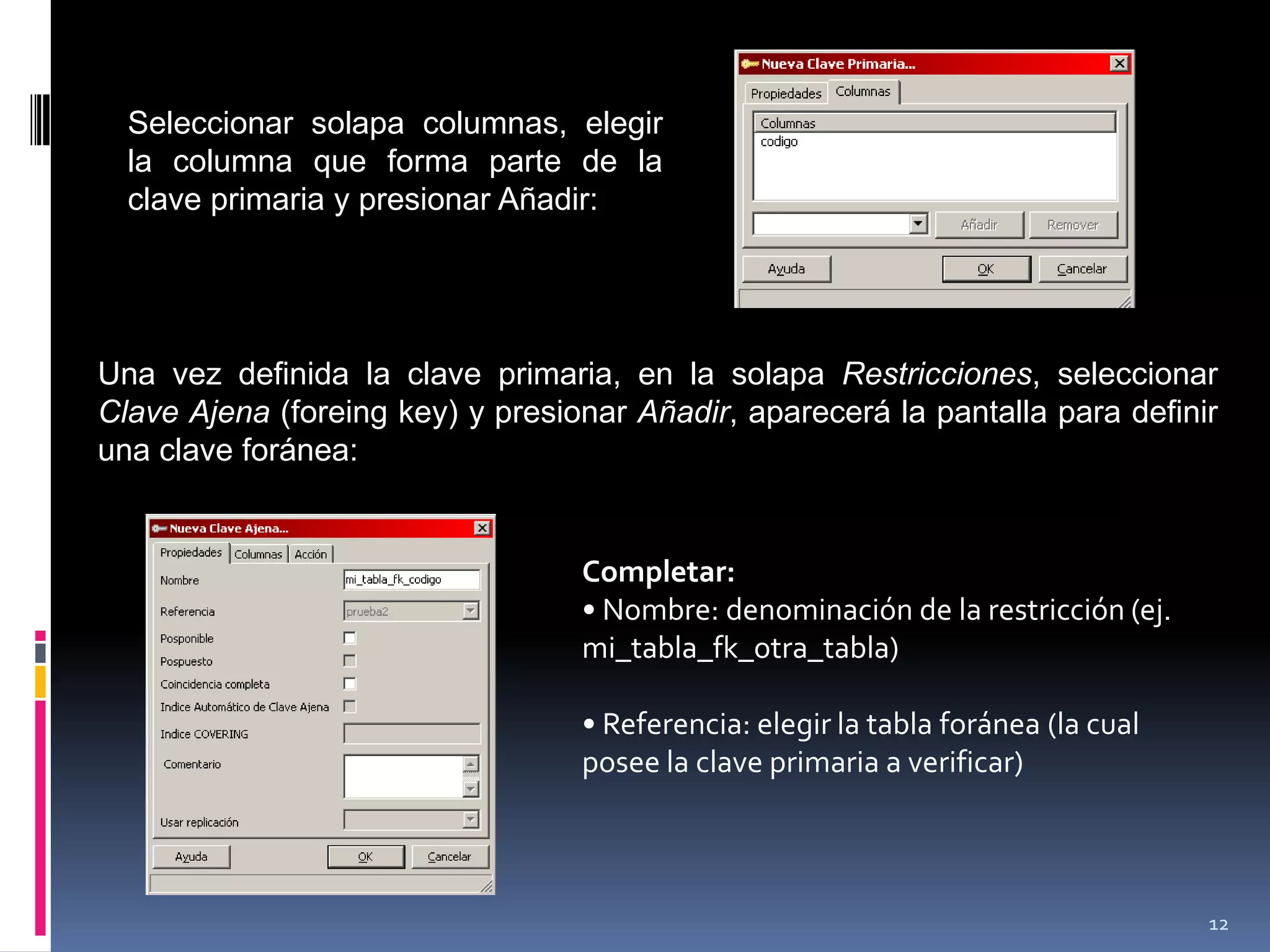The height and width of the screenshot is (952, 1270).
Task: Enable the Posponible checkbox
Action: (350, 638)
